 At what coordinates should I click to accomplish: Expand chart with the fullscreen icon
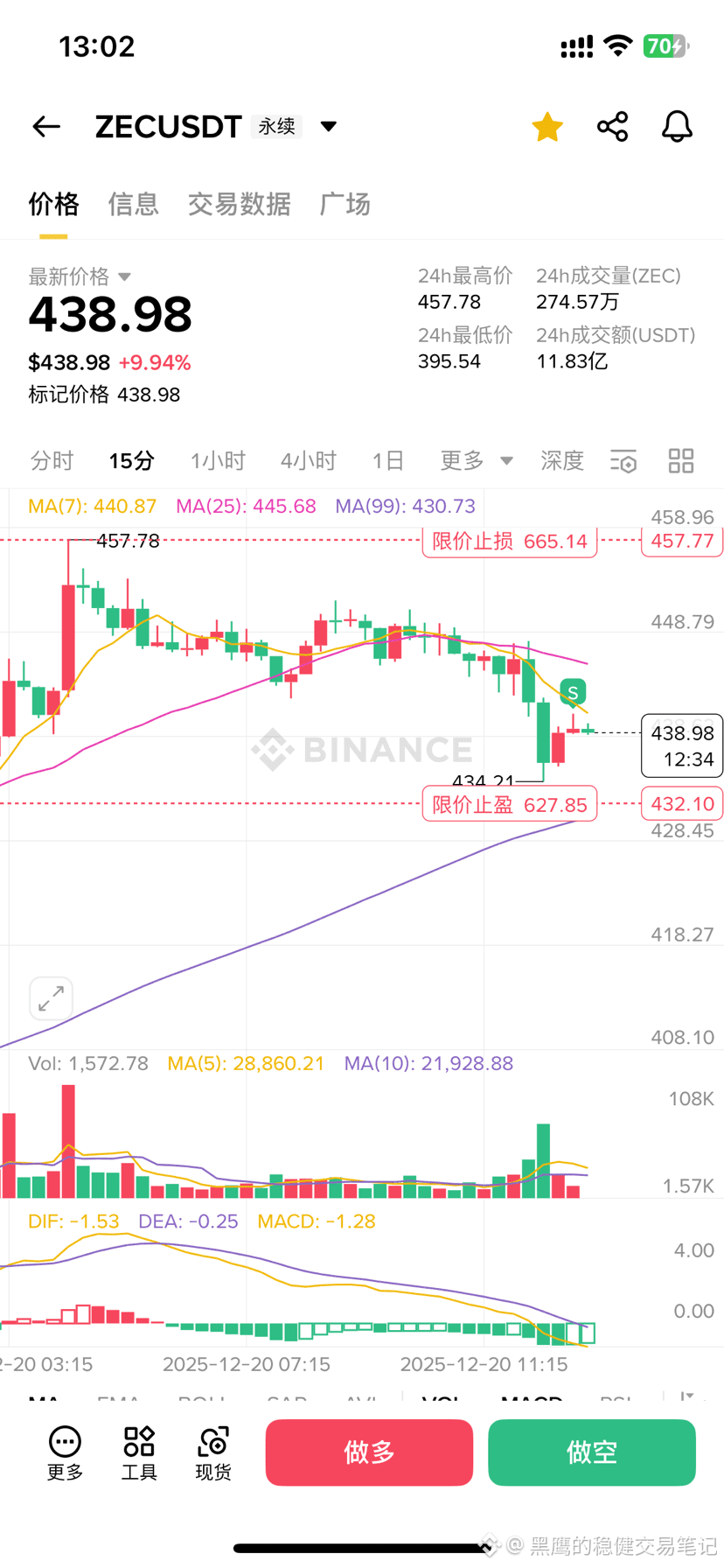click(51, 997)
